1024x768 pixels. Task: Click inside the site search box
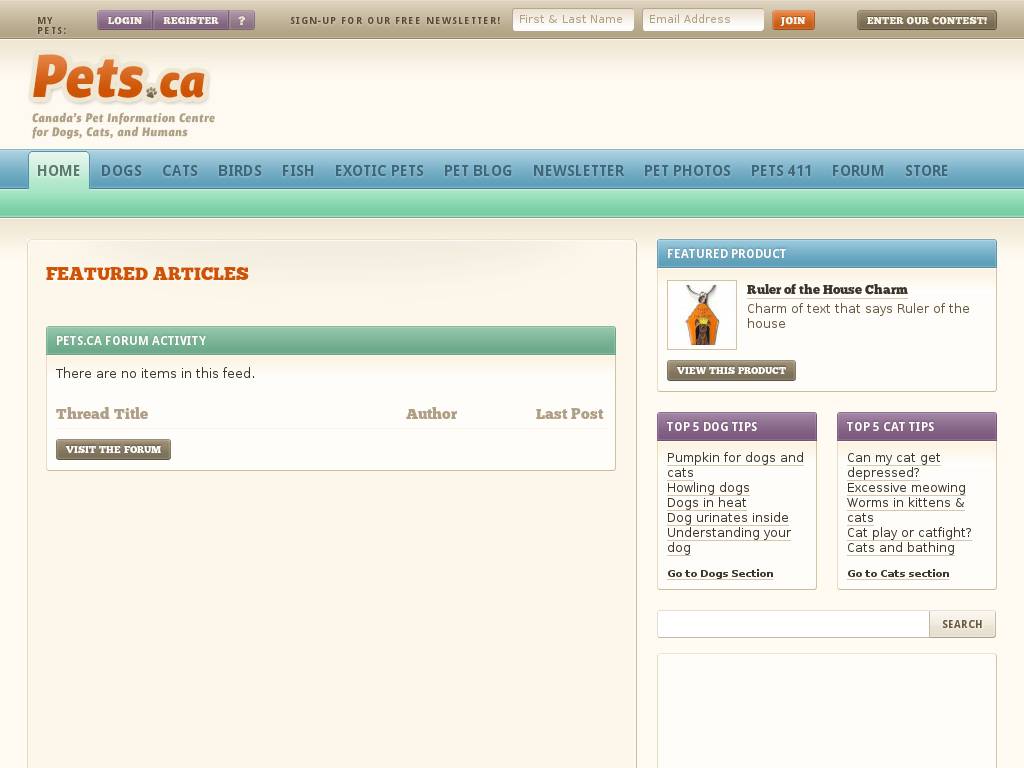[x=792, y=624]
